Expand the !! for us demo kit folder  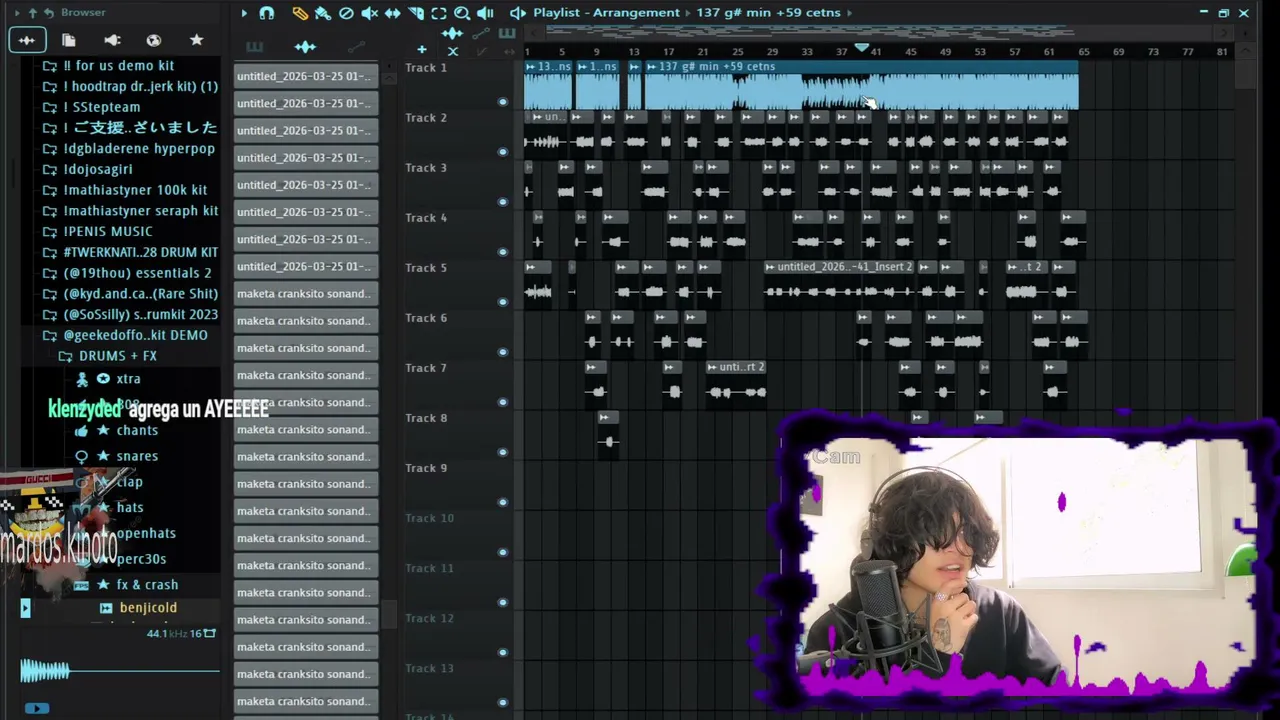[x=118, y=66]
